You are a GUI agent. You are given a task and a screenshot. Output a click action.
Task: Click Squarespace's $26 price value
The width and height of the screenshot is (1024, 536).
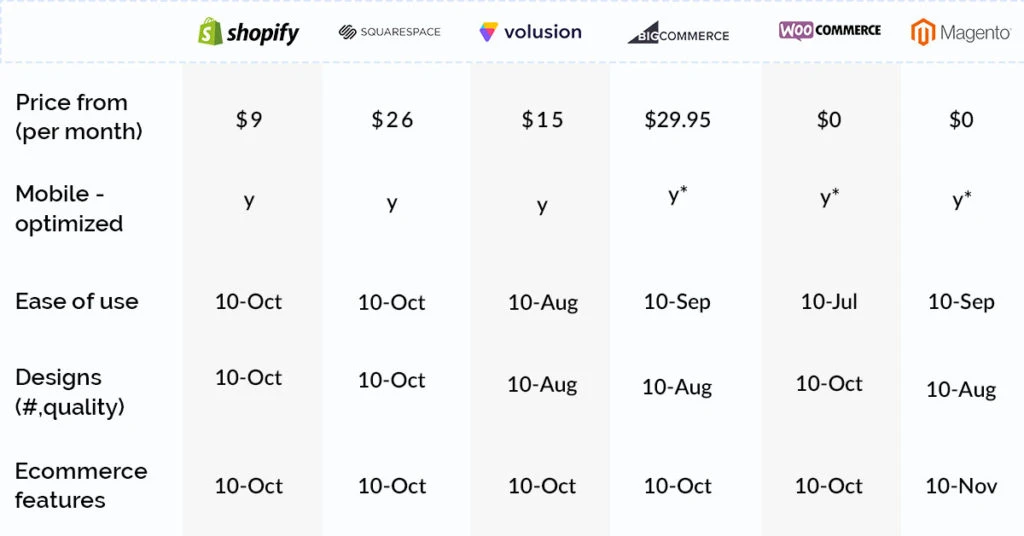(392, 119)
